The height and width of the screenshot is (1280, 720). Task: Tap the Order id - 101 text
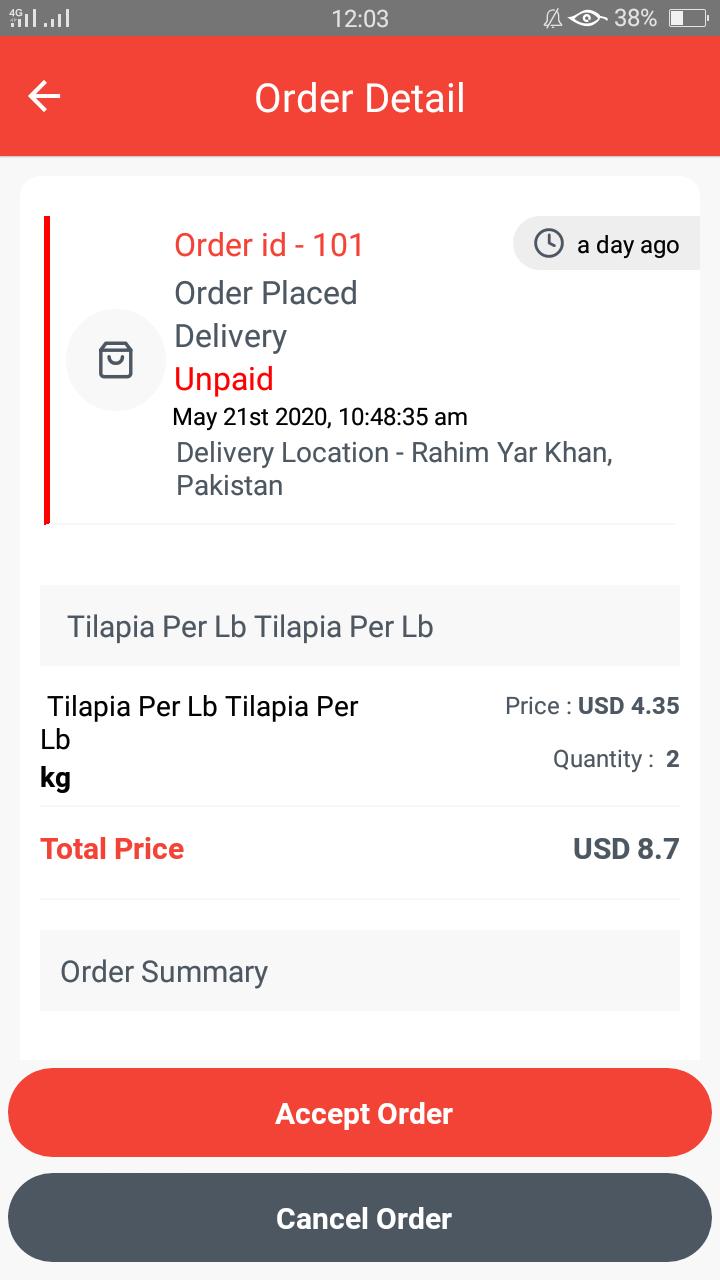point(269,245)
